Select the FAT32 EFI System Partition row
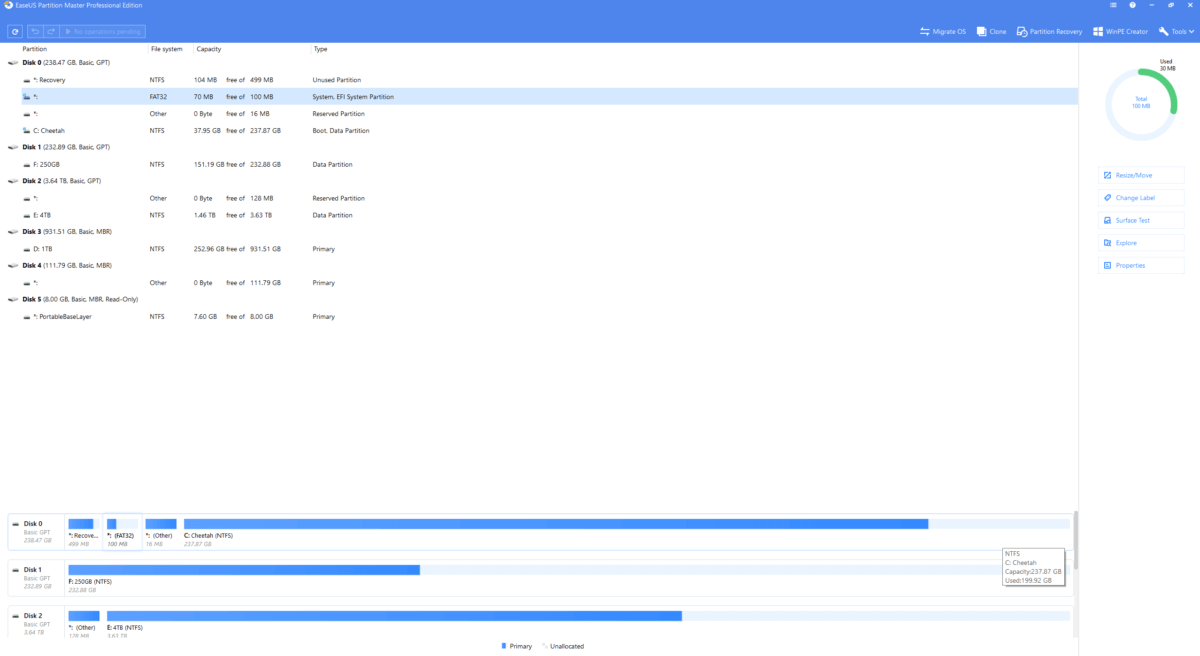Screen dimensions: 1200x656 541,97
